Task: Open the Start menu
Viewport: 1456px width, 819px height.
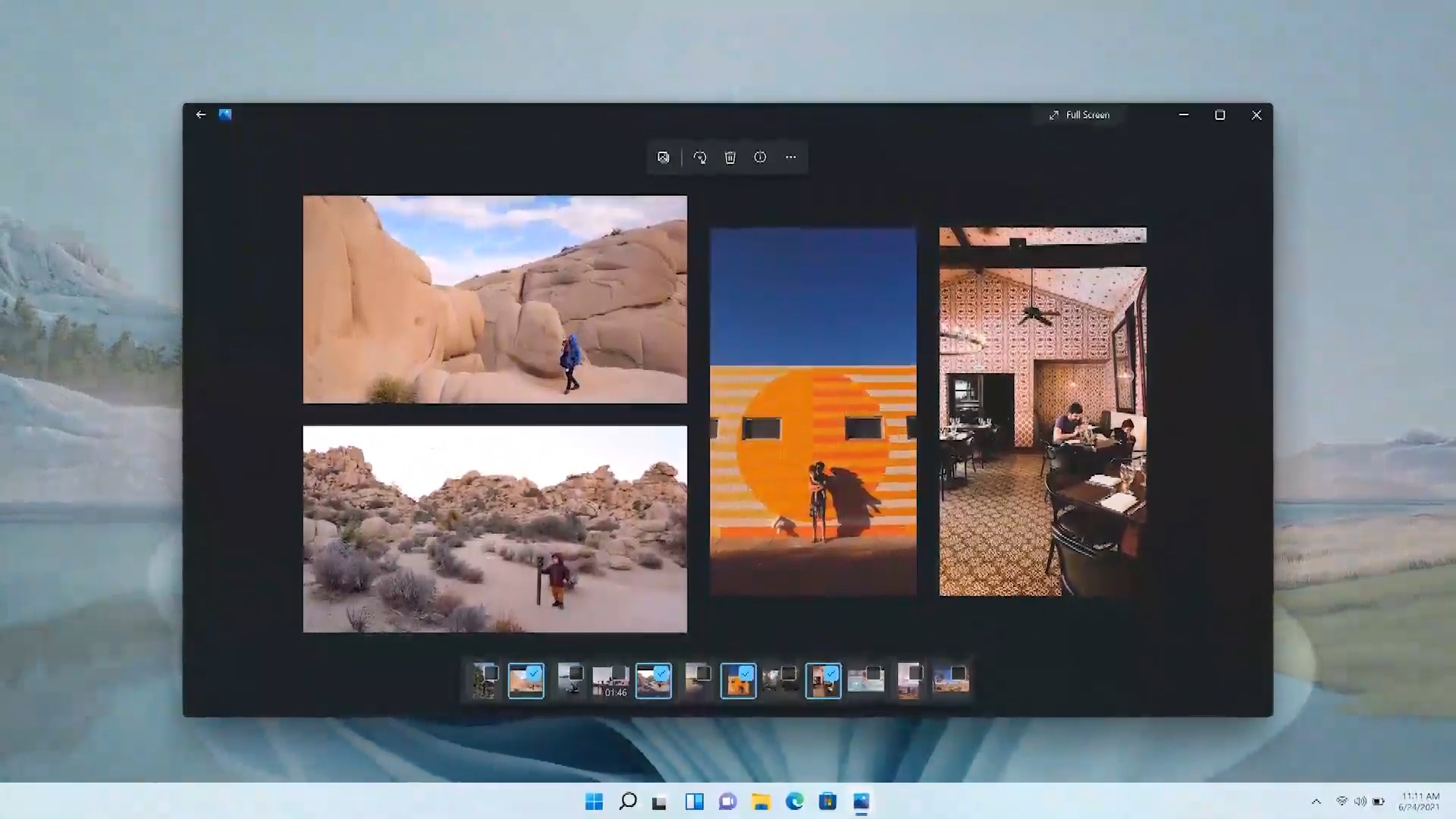Action: [594, 802]
